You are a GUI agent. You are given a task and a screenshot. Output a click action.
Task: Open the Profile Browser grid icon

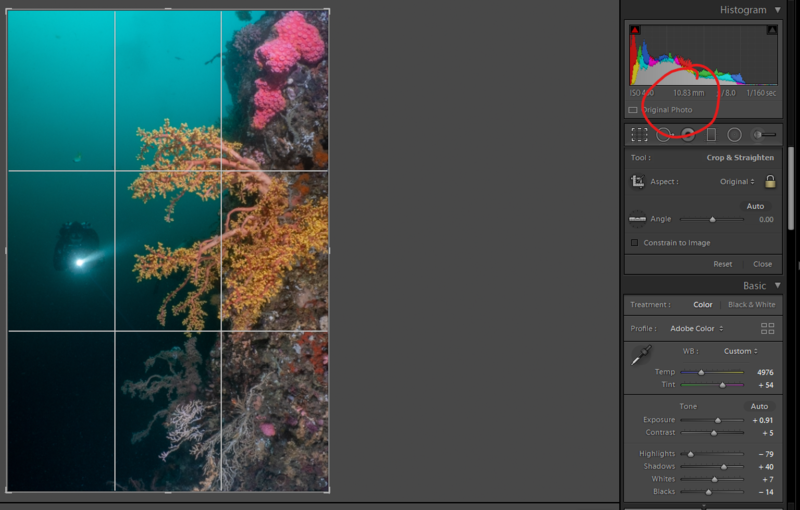click(767, 328)
